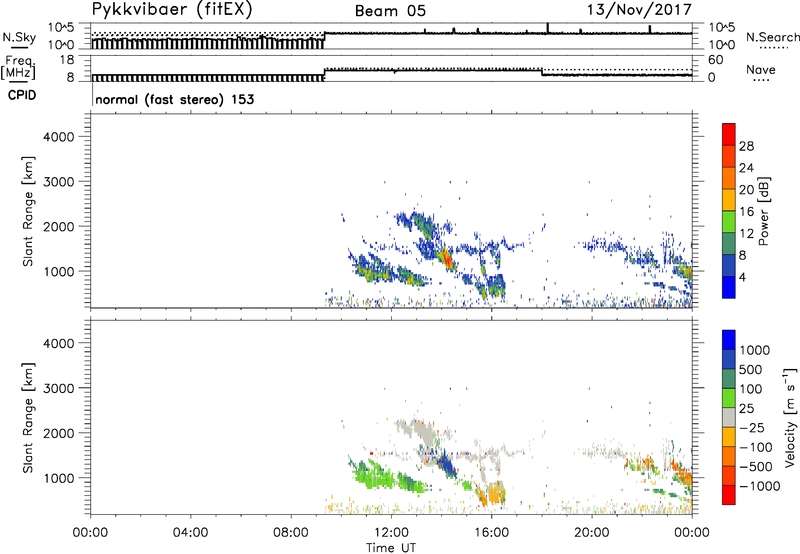Click the 'Nave' legend label
The image size is (800, 554).
761,69
